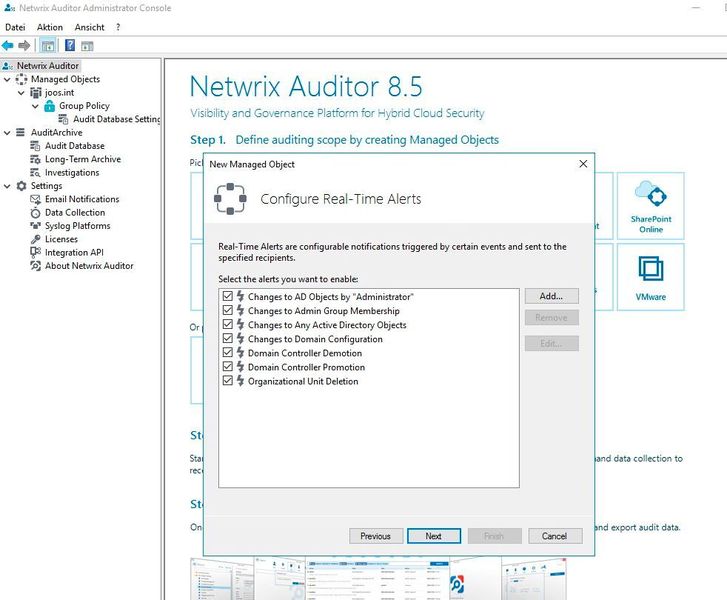Click the blue back arrow in toolbar
Viewport: 727px width, 600px height.
coord(8,45)
